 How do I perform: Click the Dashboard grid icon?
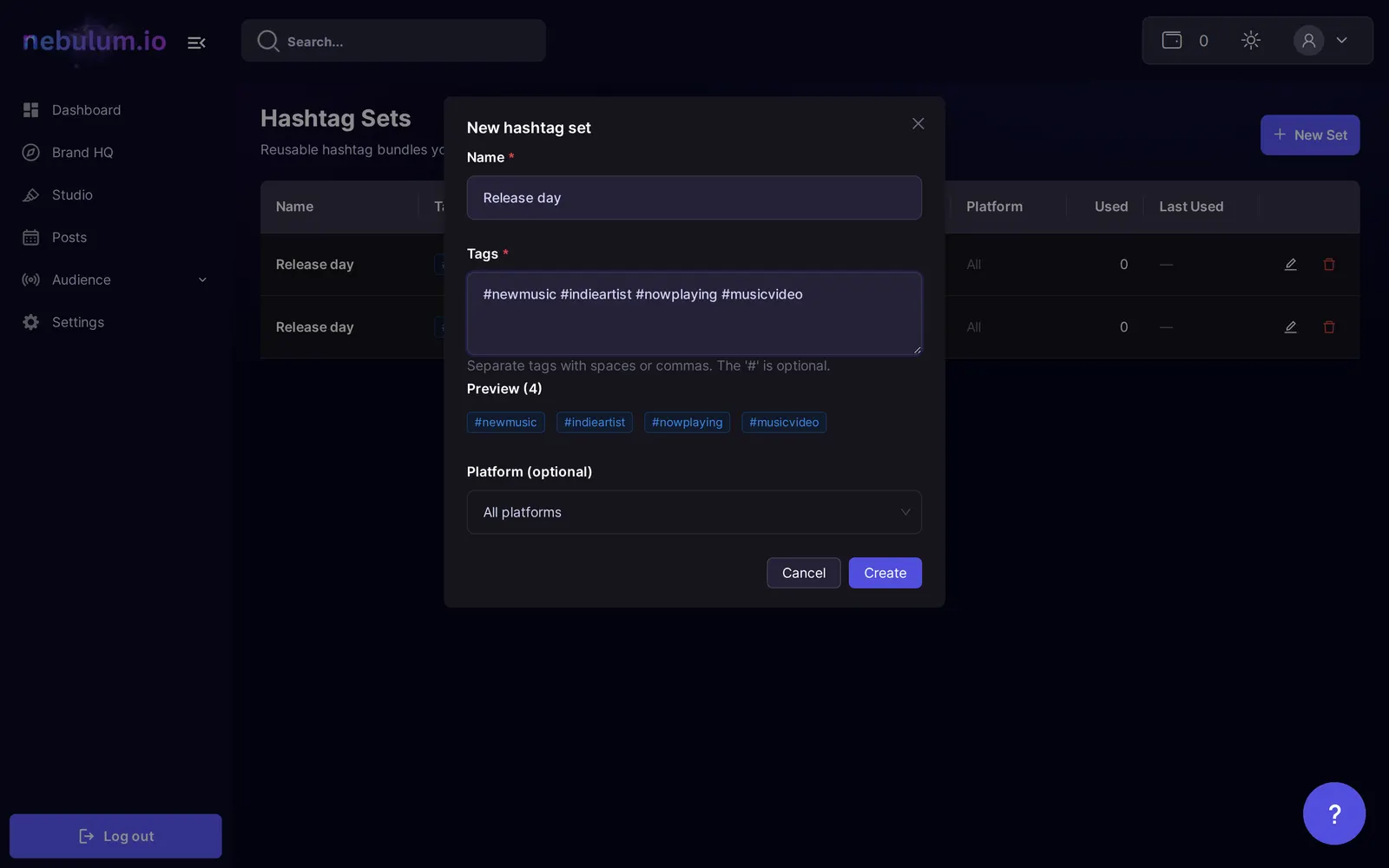[31, 110]
